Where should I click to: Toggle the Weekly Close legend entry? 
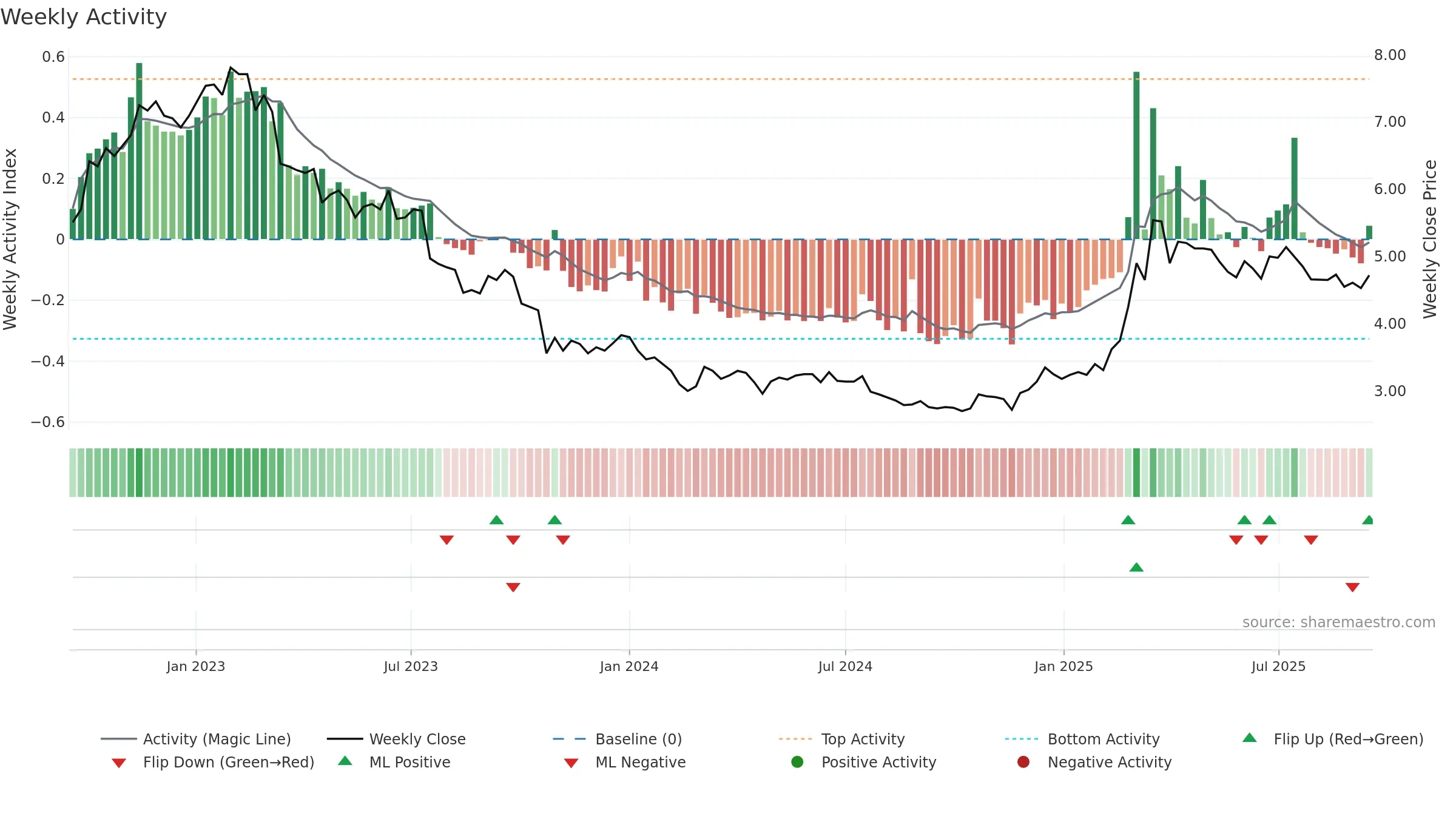pyautogui.click(x=396, y=739)
